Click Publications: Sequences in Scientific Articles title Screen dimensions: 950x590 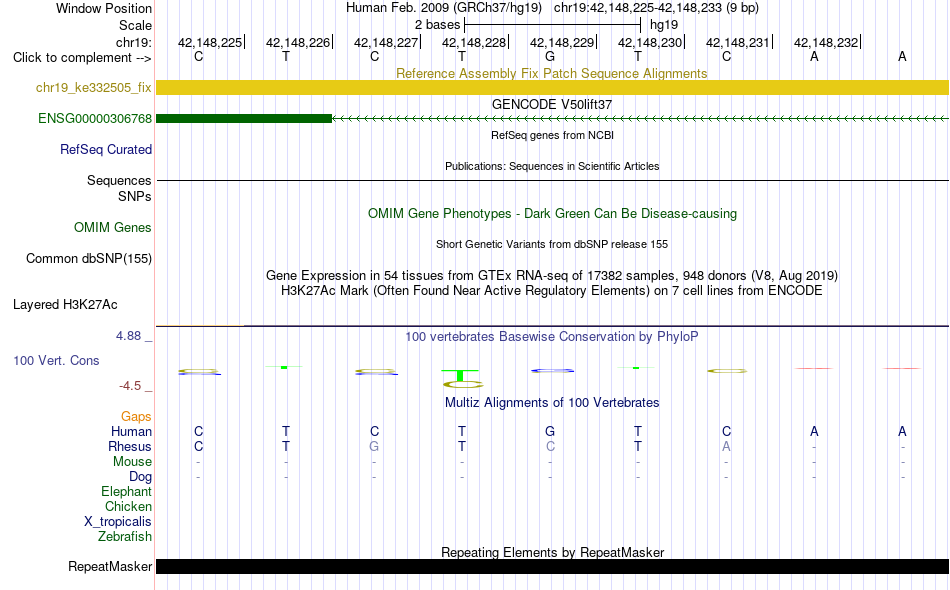[x=552, y=166]
